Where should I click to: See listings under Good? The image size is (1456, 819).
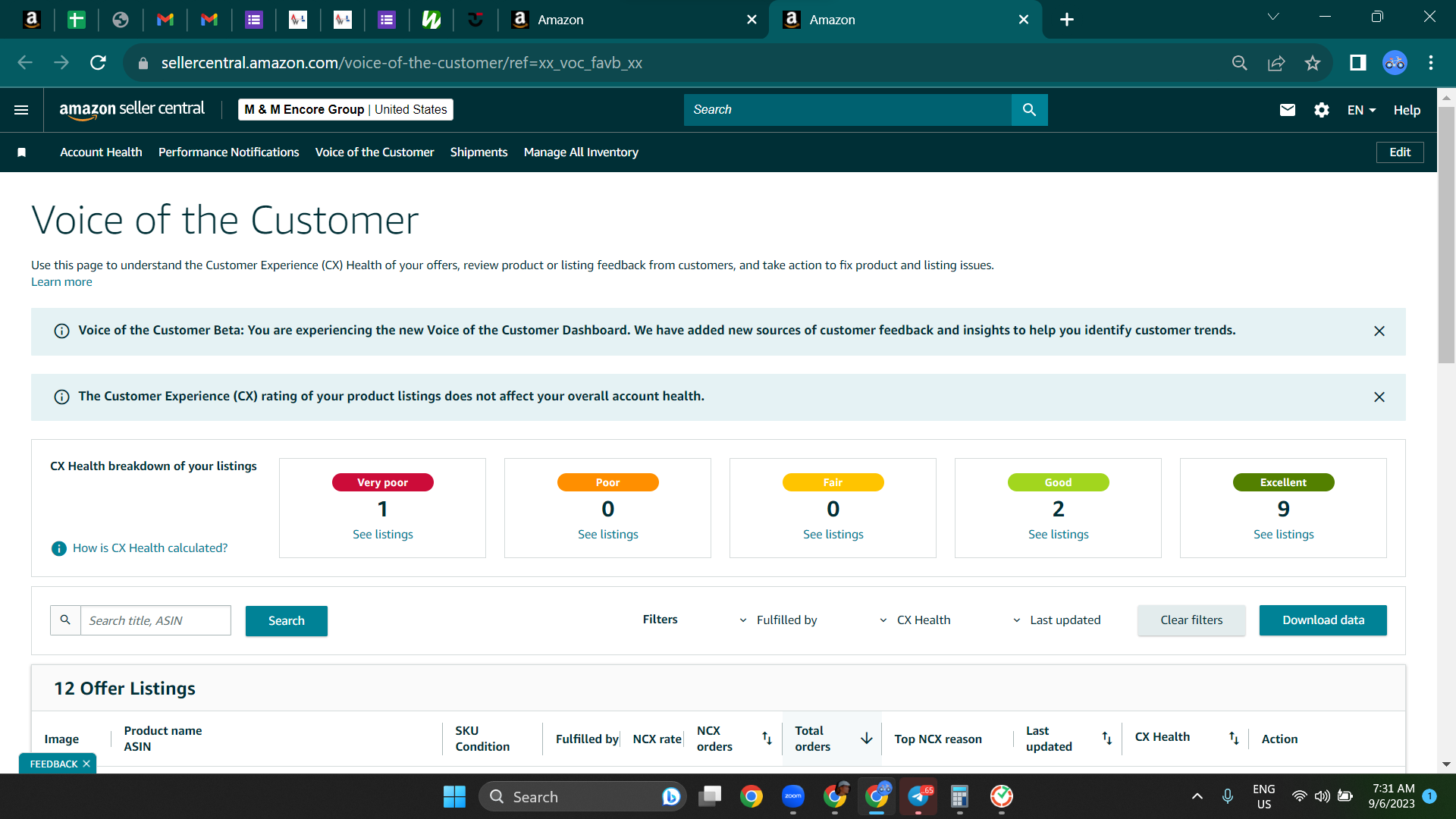click(1059, 535)
